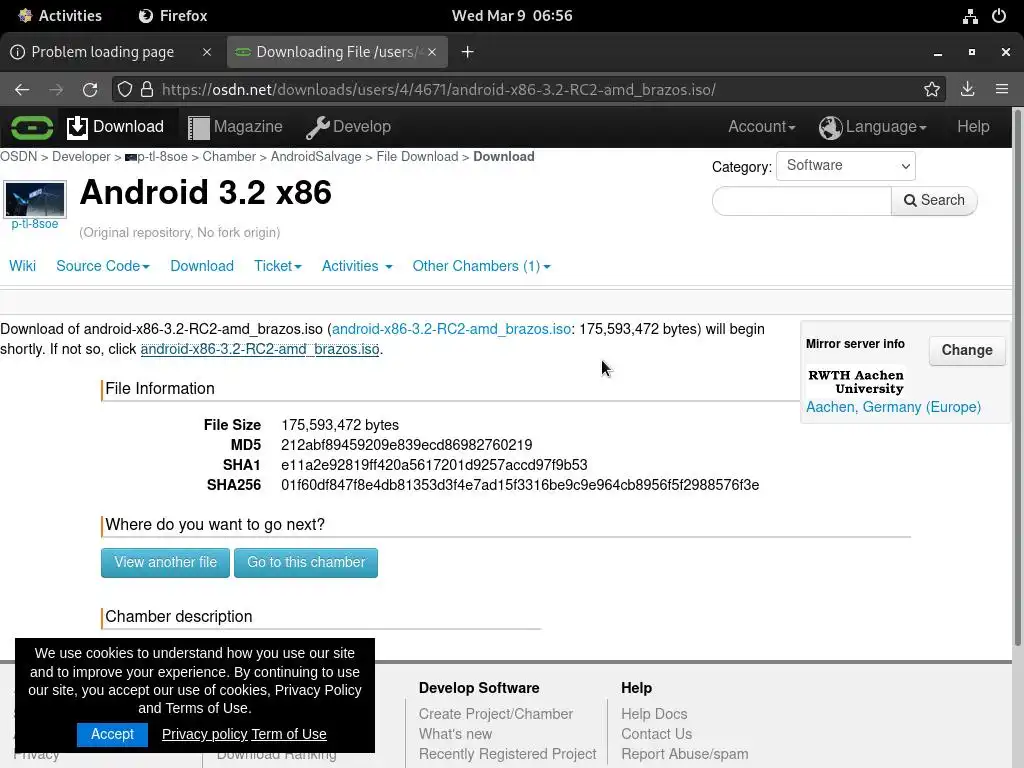
Task: Reload the current page
Action: [90, 89]
